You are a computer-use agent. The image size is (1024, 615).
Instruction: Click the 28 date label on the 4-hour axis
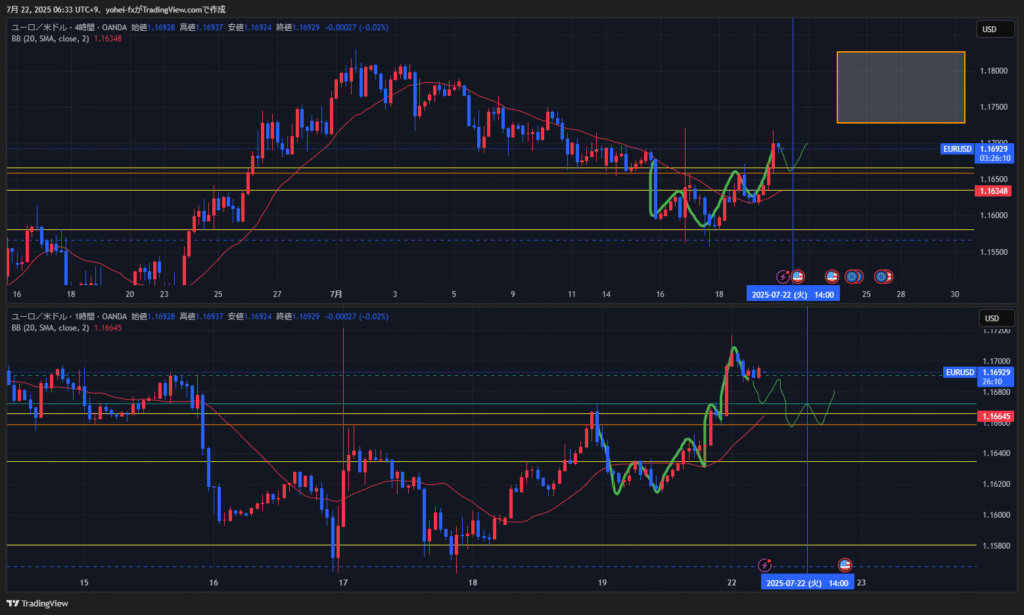click(901, 294)
